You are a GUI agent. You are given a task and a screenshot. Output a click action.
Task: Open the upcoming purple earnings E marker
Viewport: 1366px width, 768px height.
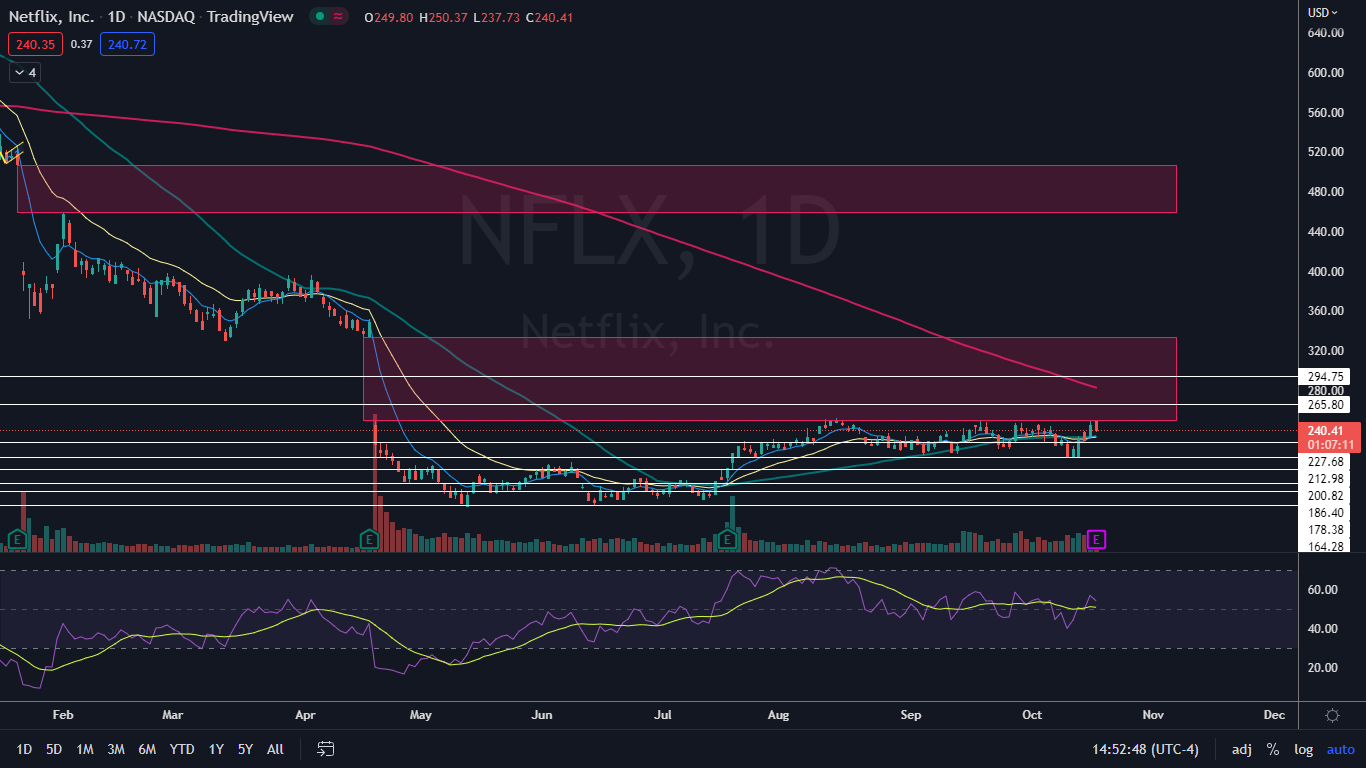(x=1097, y=540)
